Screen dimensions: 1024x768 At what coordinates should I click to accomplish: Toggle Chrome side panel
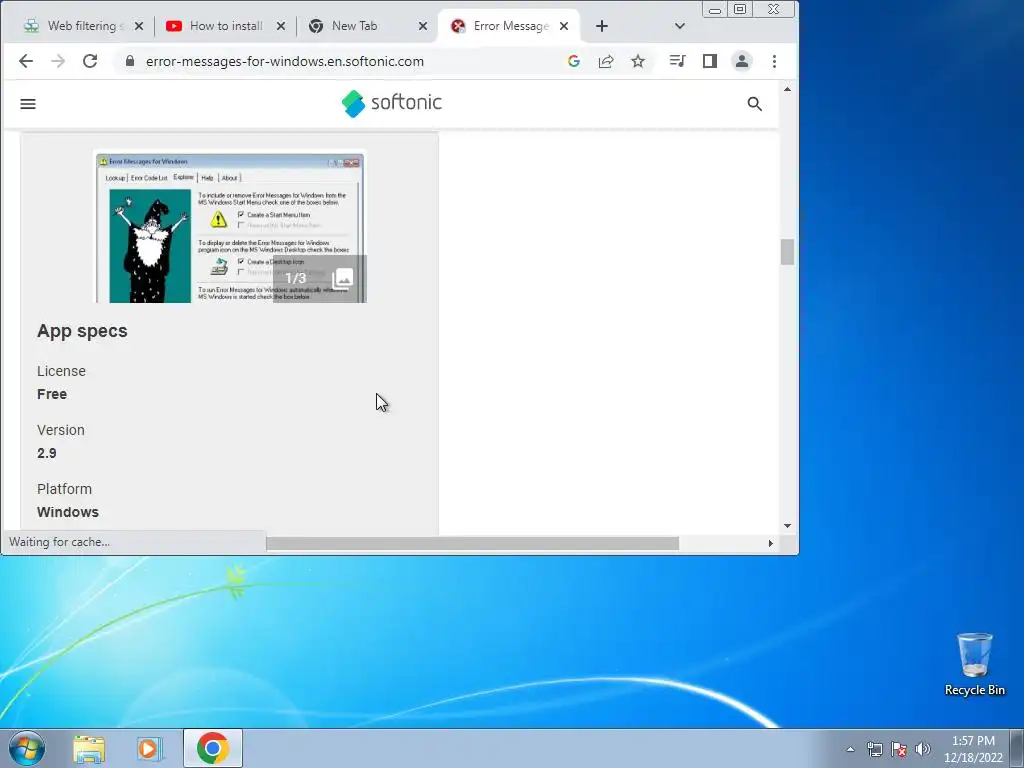click(x=710, y=61)
